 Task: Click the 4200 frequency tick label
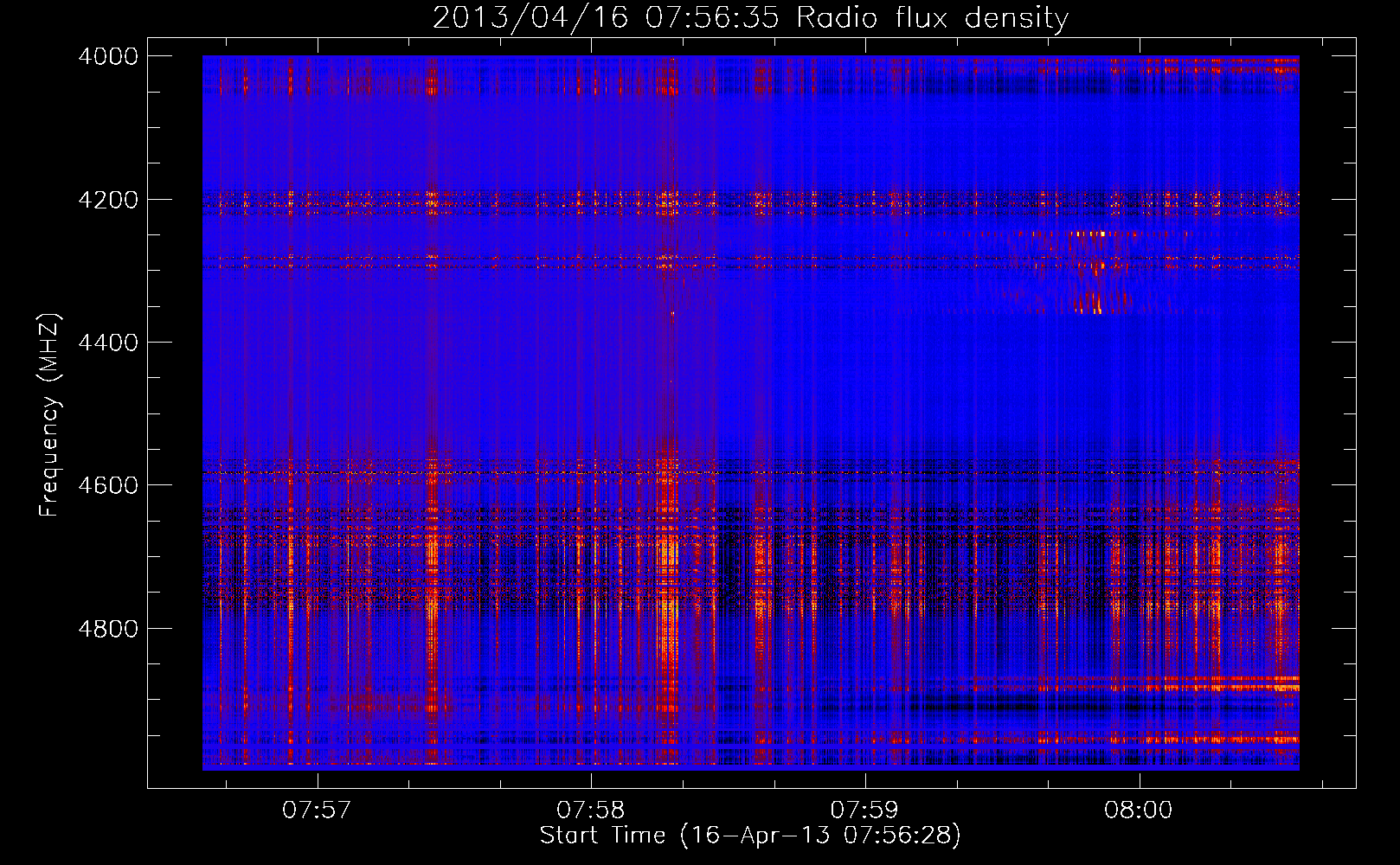(x=108, y=200)
